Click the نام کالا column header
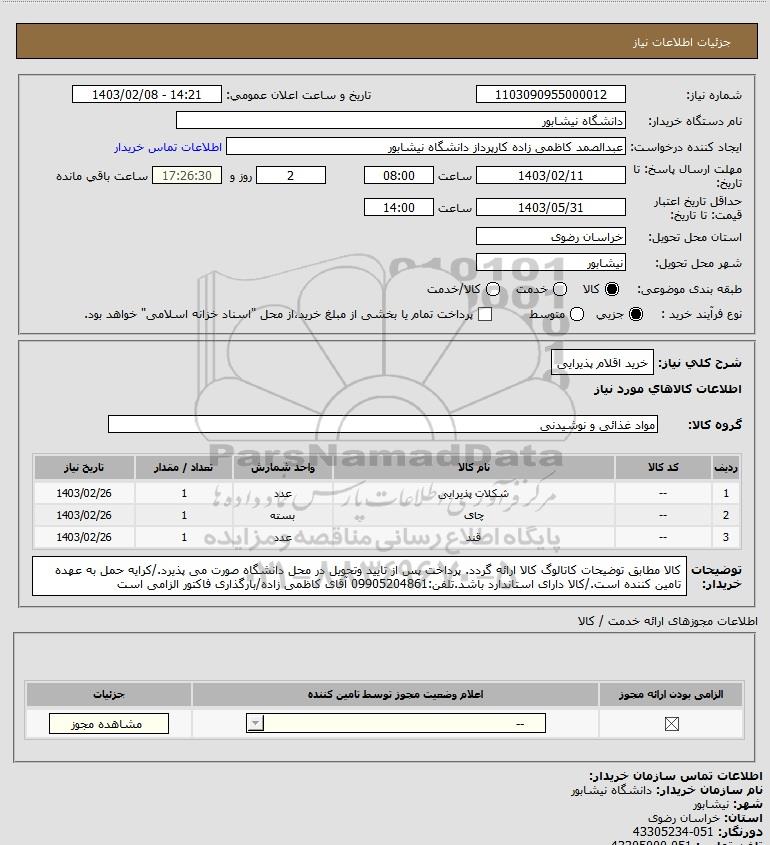The width and height of the screenshot is (770, 845). 474,467
